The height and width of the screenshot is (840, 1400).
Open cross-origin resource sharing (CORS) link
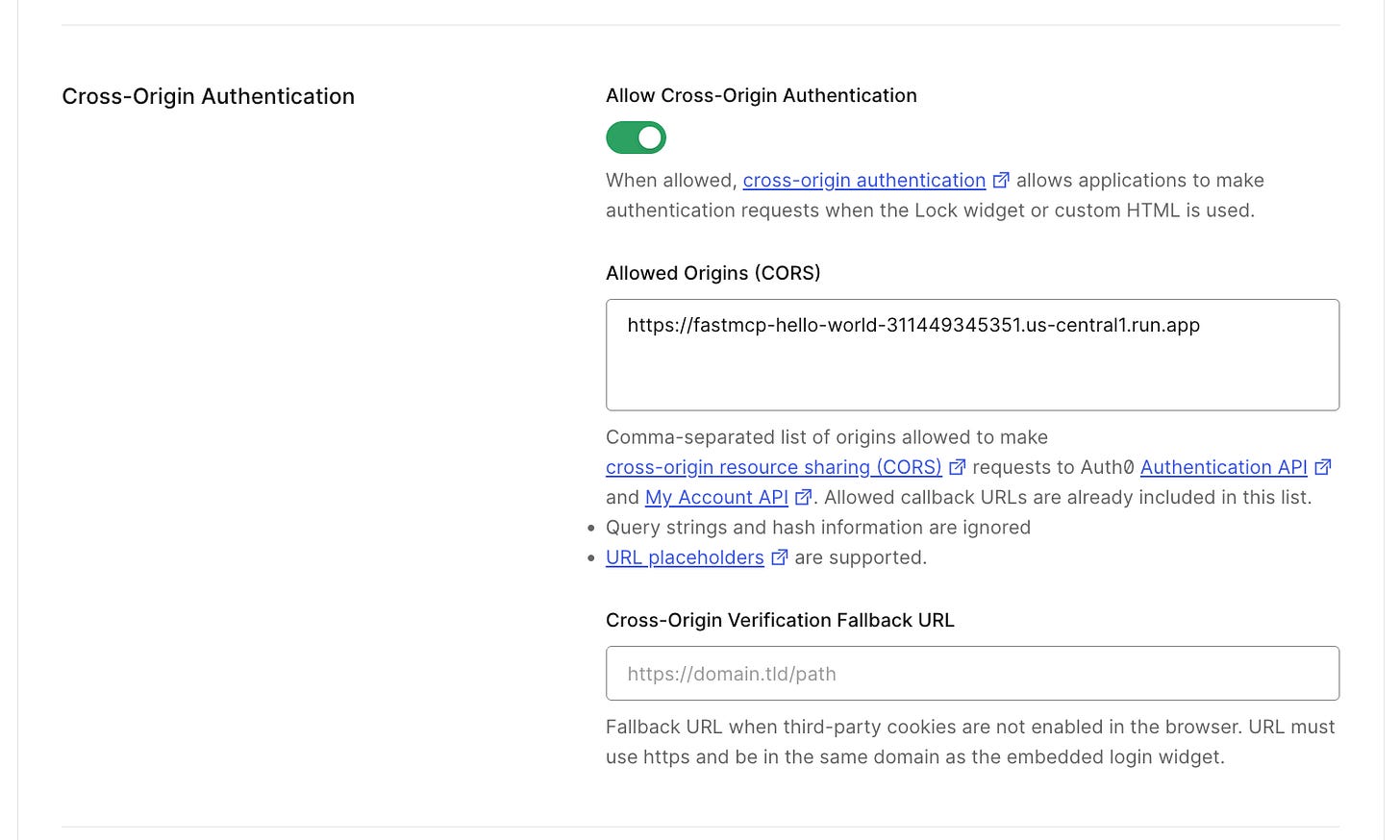pyautogui.click(x=774, y=467)
